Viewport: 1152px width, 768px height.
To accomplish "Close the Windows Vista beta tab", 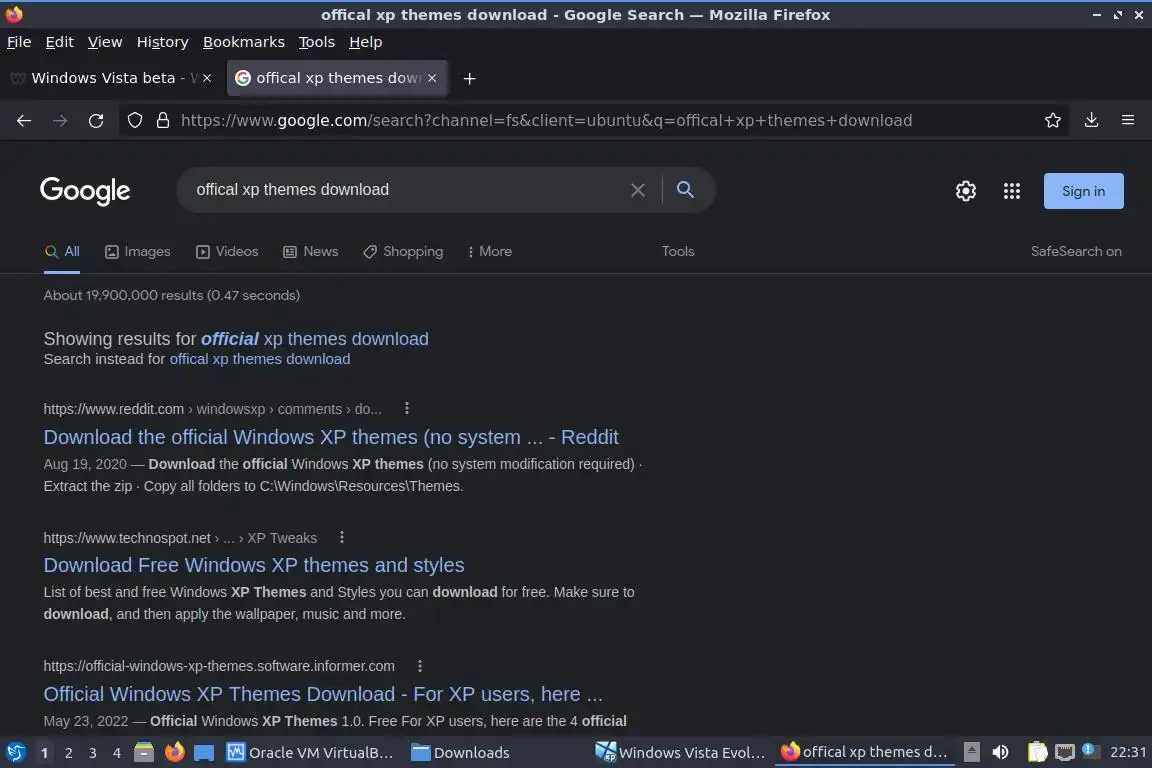I will (207, 78).
